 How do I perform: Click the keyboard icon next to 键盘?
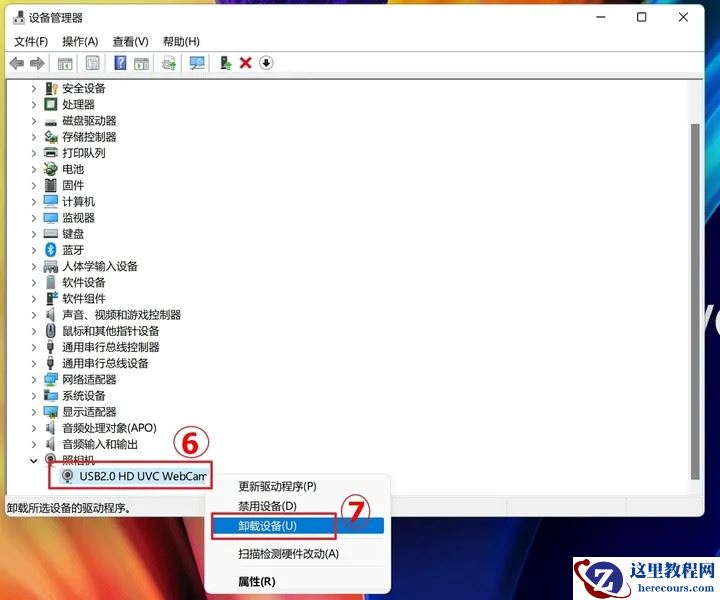click(x=51, y=234)
